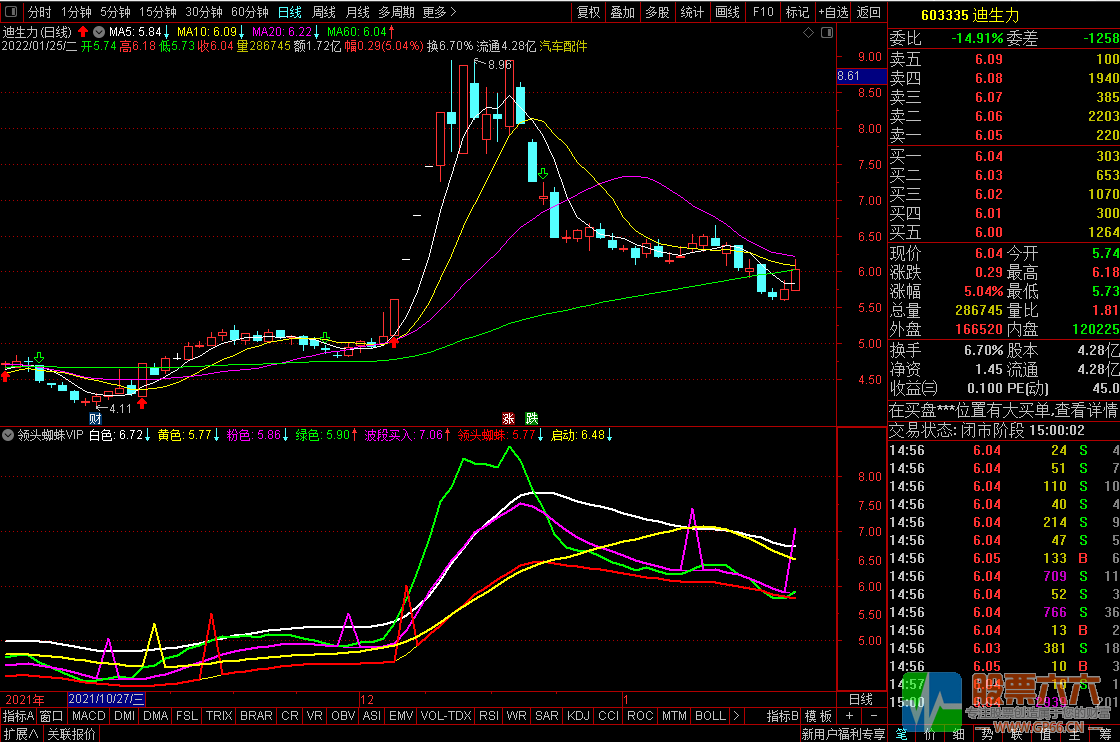Viewport: 1120px width, 742px height.
Task: Select the VR indicator tab
Action: click(314, 716)
